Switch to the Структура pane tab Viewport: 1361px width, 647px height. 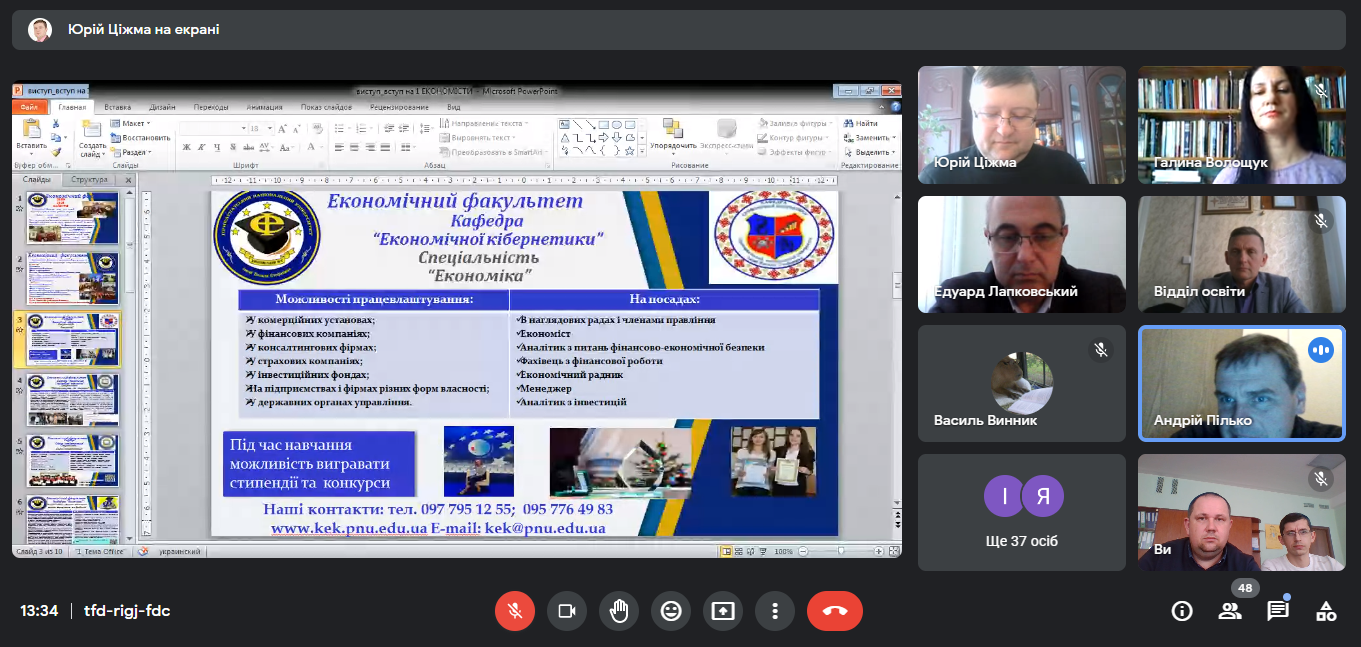[x=89, y=180]
